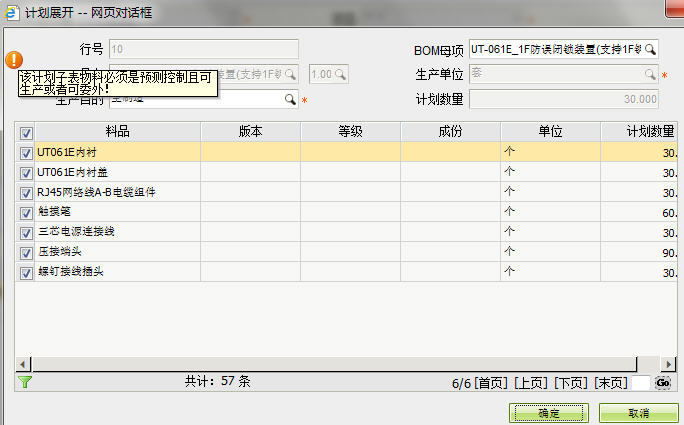Click the green filter funnel icon
This screenshot has height=425, width=684.
point(25,382)
